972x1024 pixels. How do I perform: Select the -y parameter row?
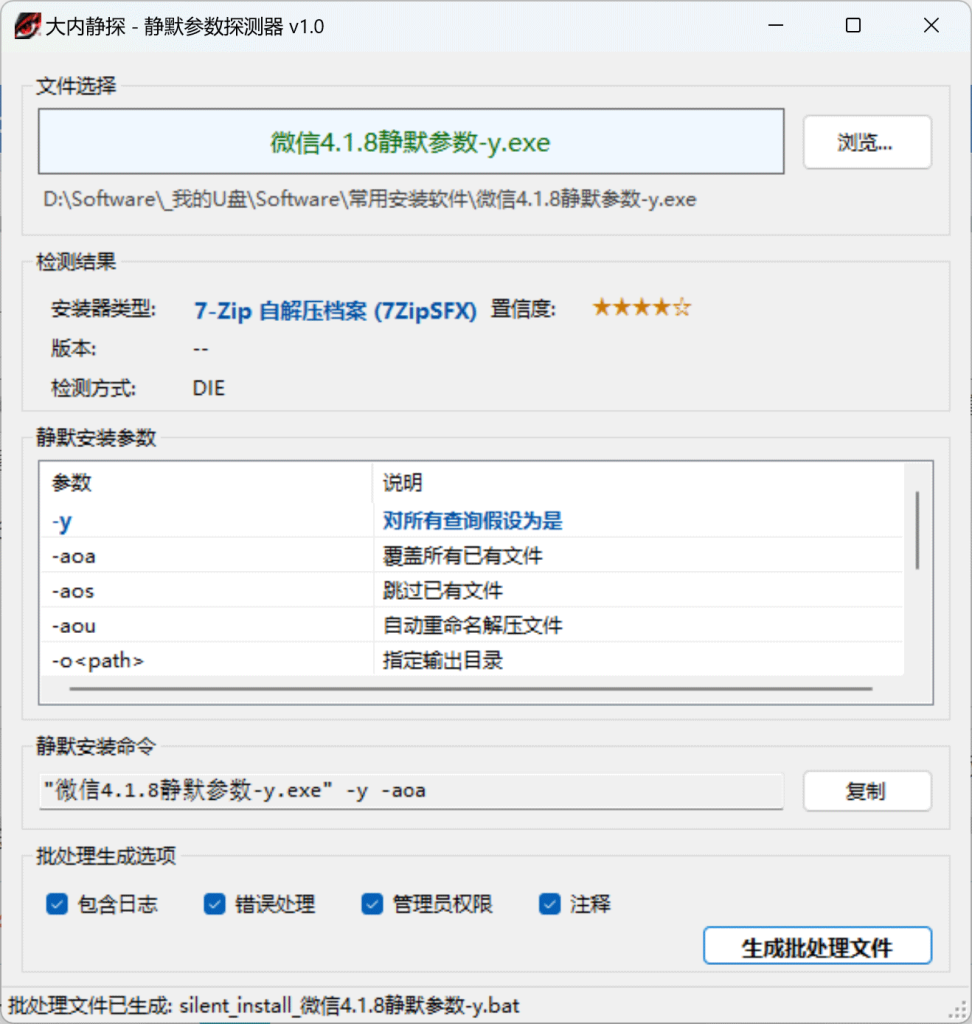click(x=472, y=521)
